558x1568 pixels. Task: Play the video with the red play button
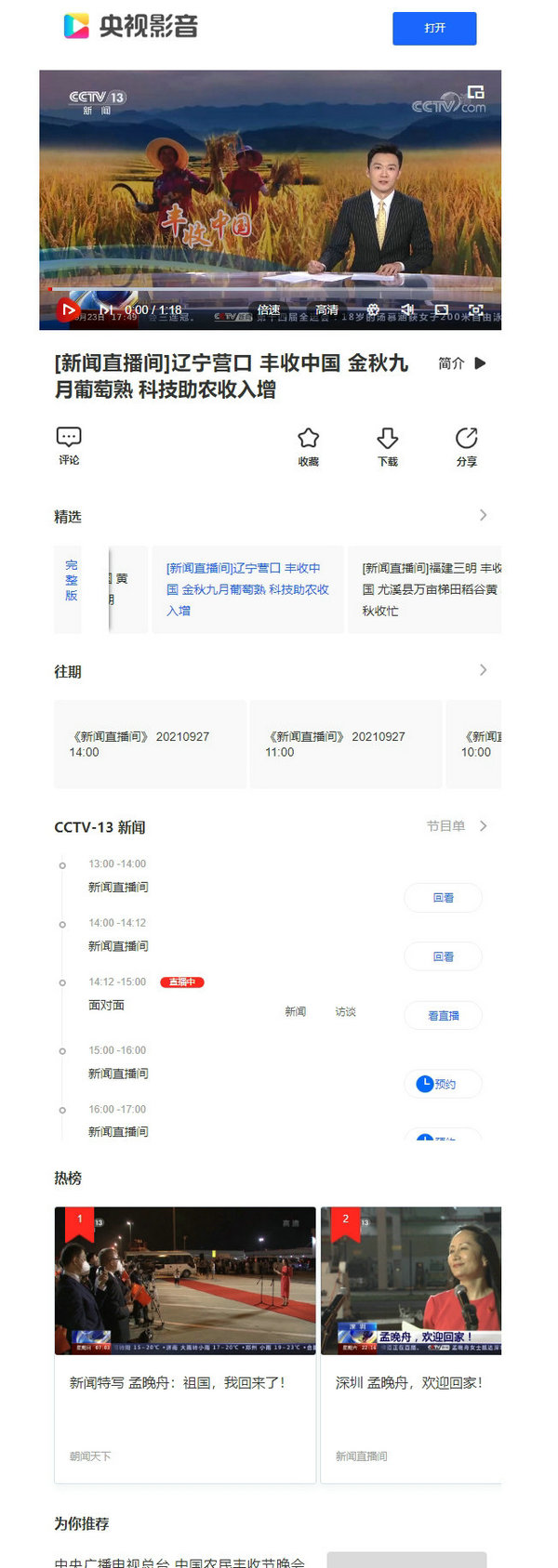[x=68, y=310]
